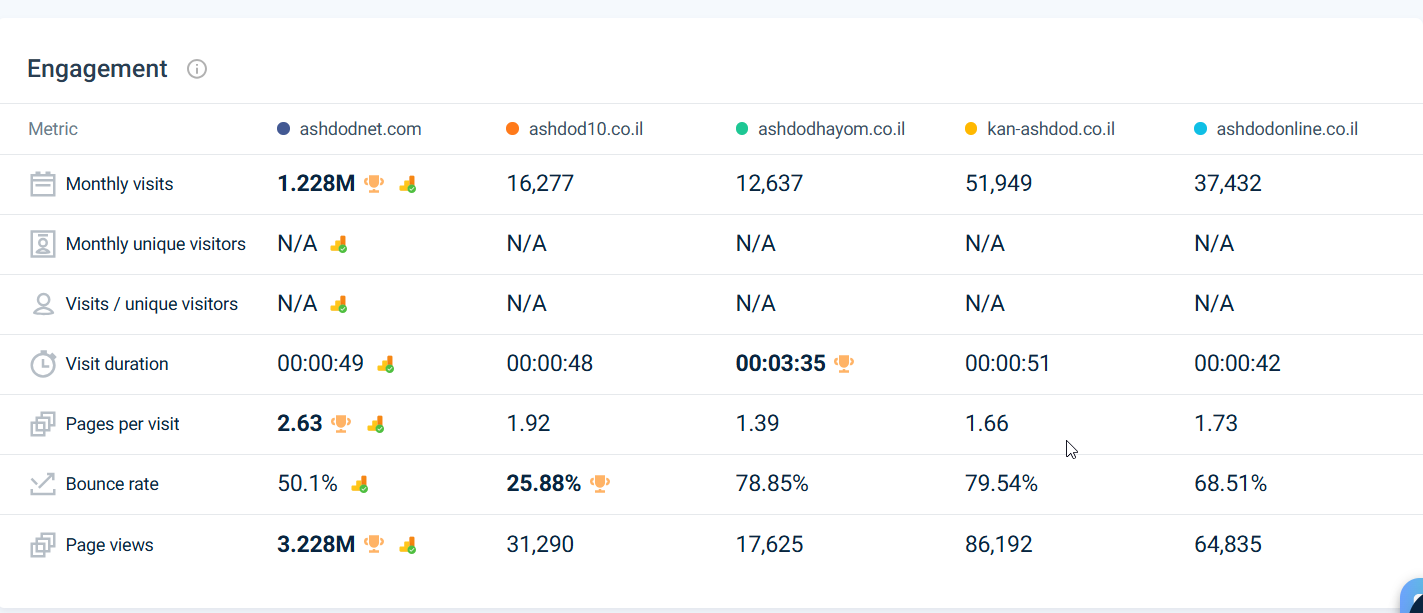Screen dimensions: 1423x613
Task: Open the ashdodhayom.co.il column header
Action: (832, 129)
